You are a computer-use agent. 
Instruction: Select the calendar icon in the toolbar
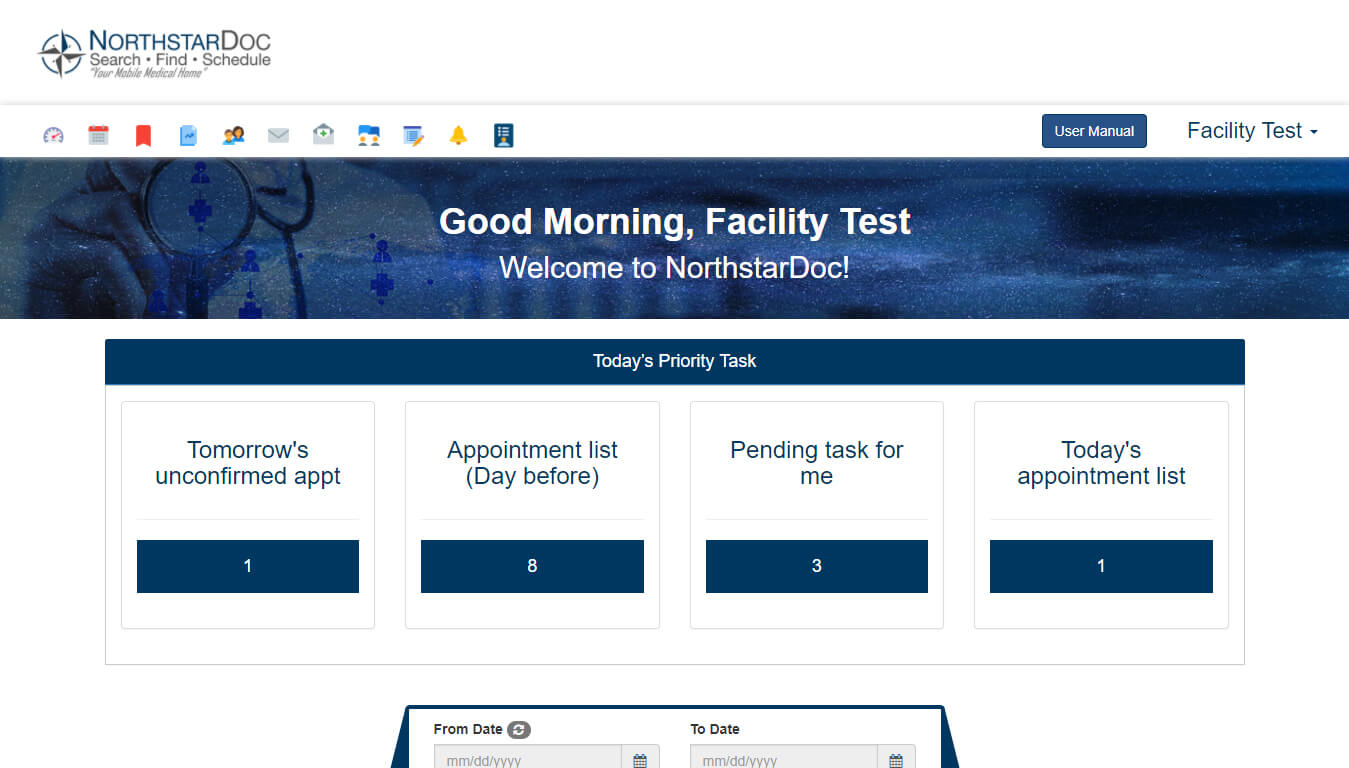pyautogui.click(x=97, y=133)
